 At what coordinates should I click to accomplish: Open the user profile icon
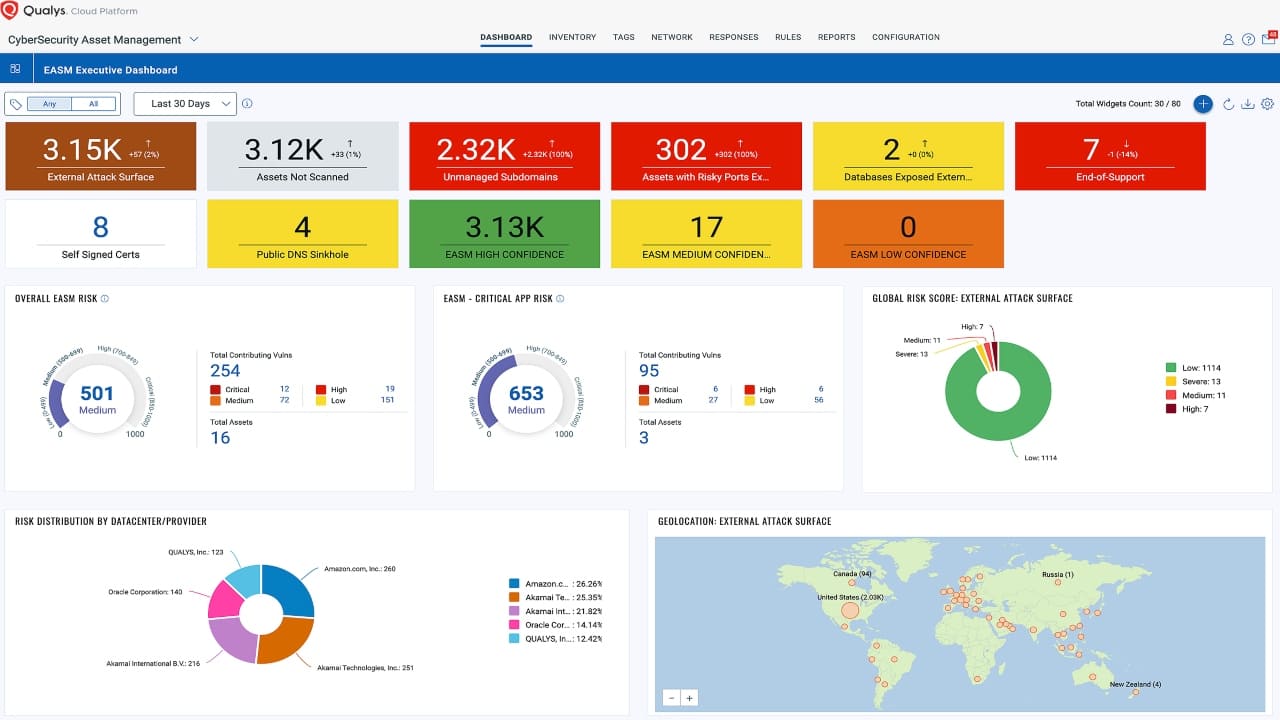(x=1227, y=39)
